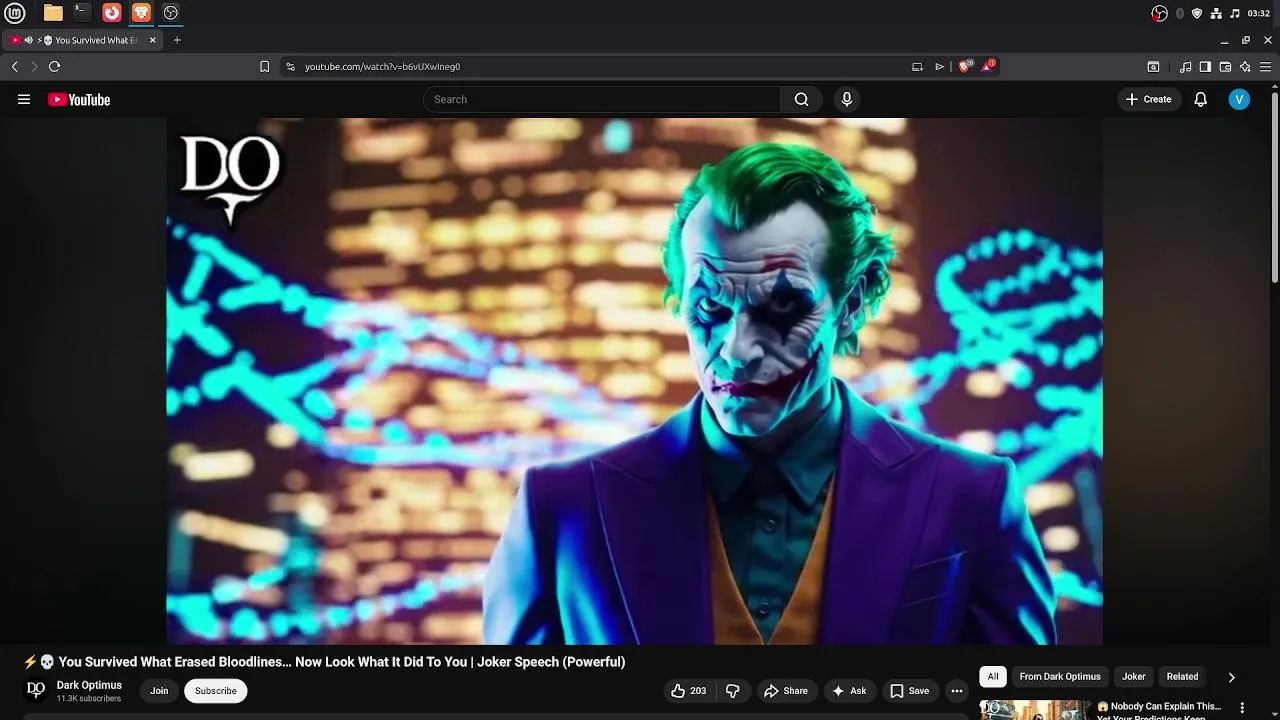The image size is (1280, 720).
Task: Mute tab via speaker icon
Action: point(28,40)
